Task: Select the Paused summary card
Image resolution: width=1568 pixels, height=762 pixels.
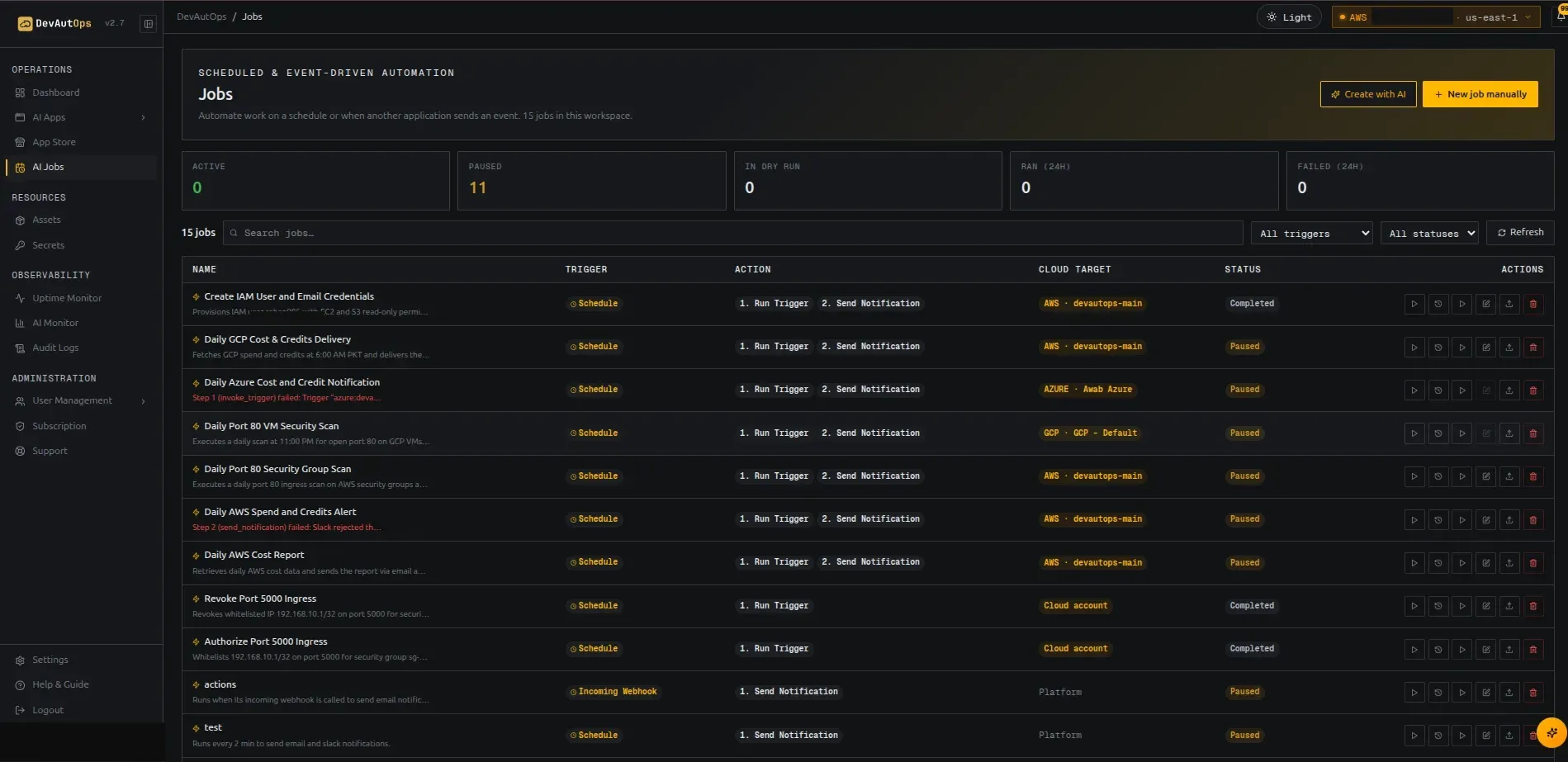Action: 591,180
